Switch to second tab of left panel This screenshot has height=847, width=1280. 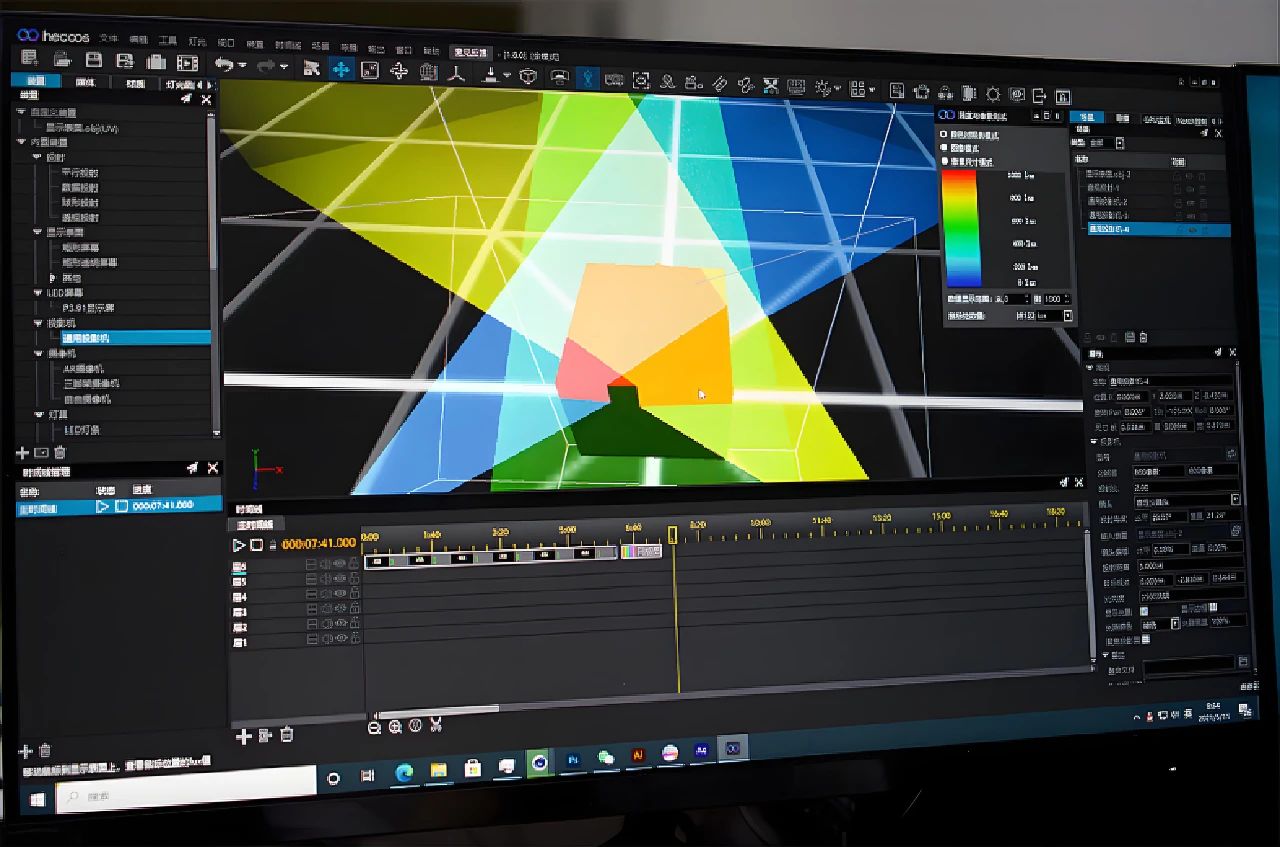(x=85, y=82)
